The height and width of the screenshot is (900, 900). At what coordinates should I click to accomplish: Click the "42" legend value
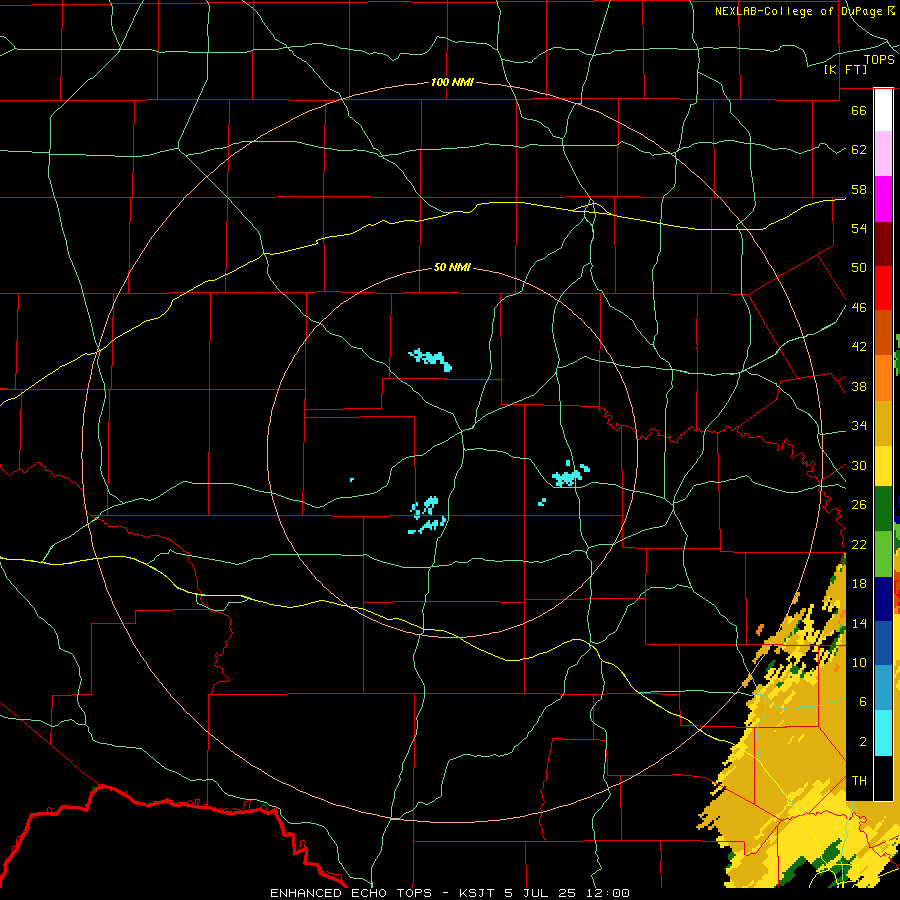click(859, 346)
